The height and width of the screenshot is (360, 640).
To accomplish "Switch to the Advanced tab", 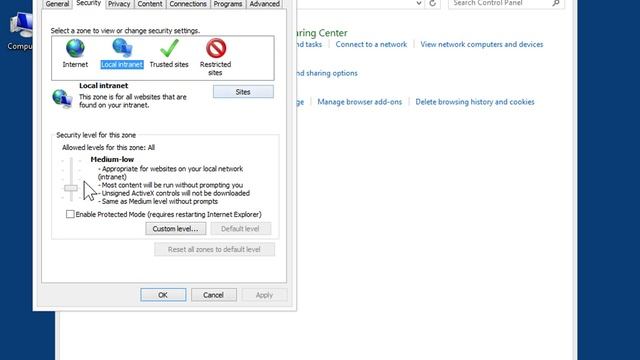I will coord(264,4).
